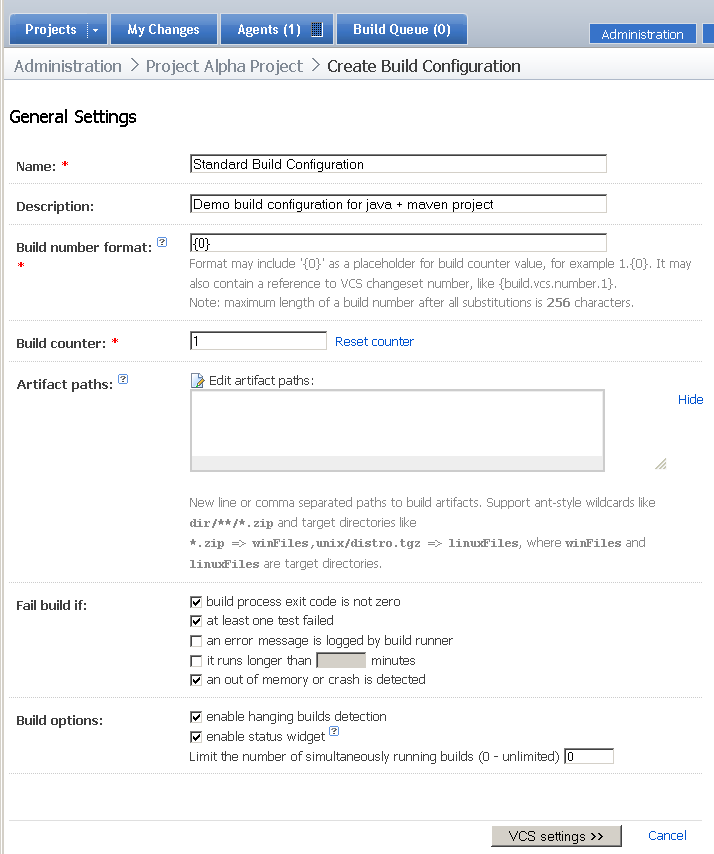Screen dimensions: 714x854
Task: Hide the artifact paths editor
Action: coord(691,399)
